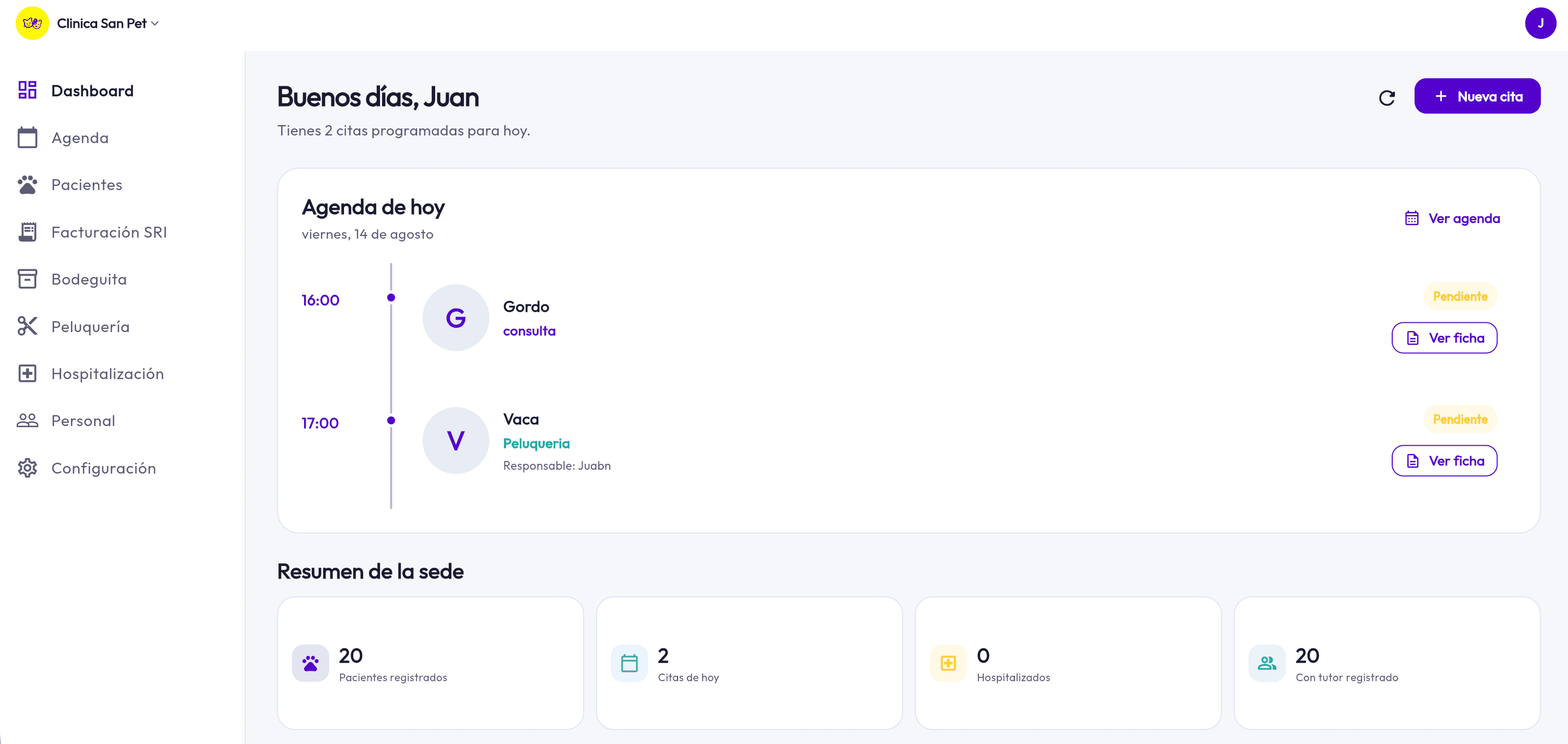
Task: Click the Agenda calendar icon in sidebar
Action: point(27,138)
